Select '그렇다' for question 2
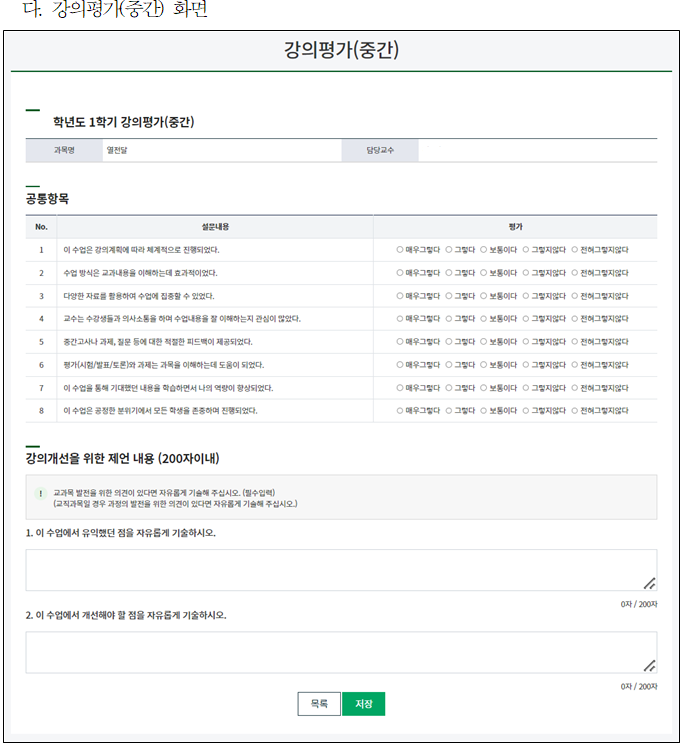 coord(449,272)
